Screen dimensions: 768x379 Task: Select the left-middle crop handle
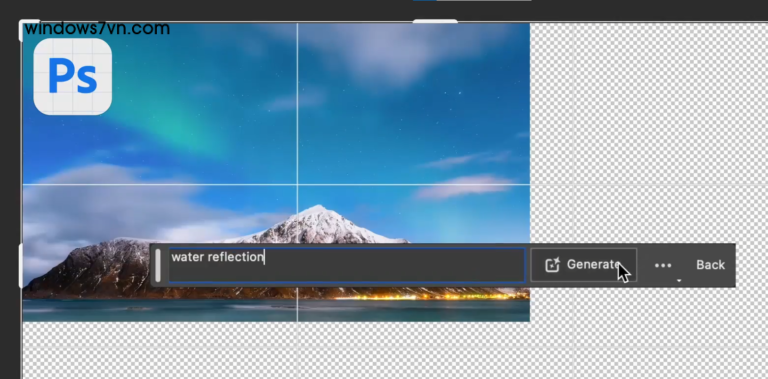(21, 265)
